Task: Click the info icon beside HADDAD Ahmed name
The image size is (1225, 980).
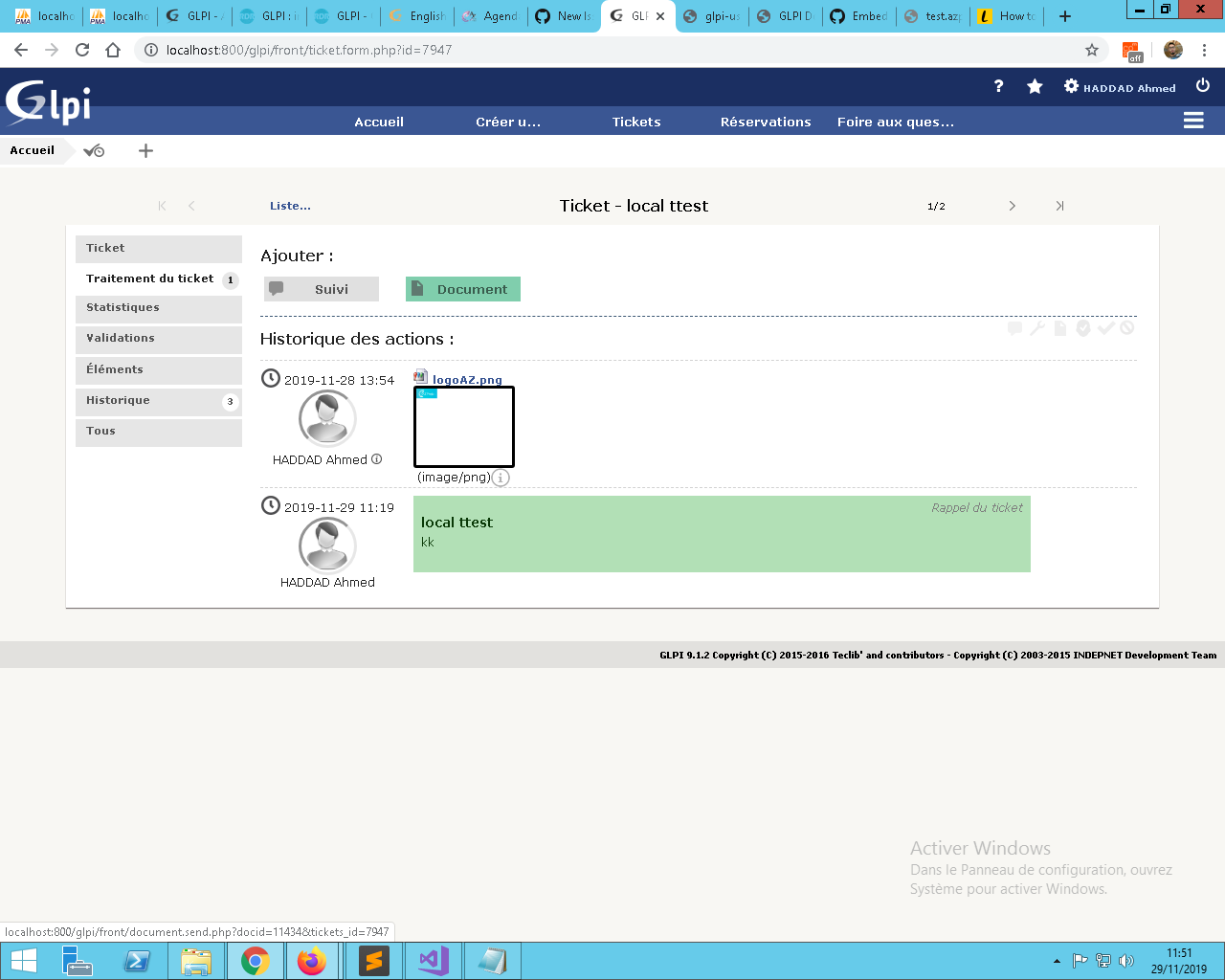Action: point(376,459)
